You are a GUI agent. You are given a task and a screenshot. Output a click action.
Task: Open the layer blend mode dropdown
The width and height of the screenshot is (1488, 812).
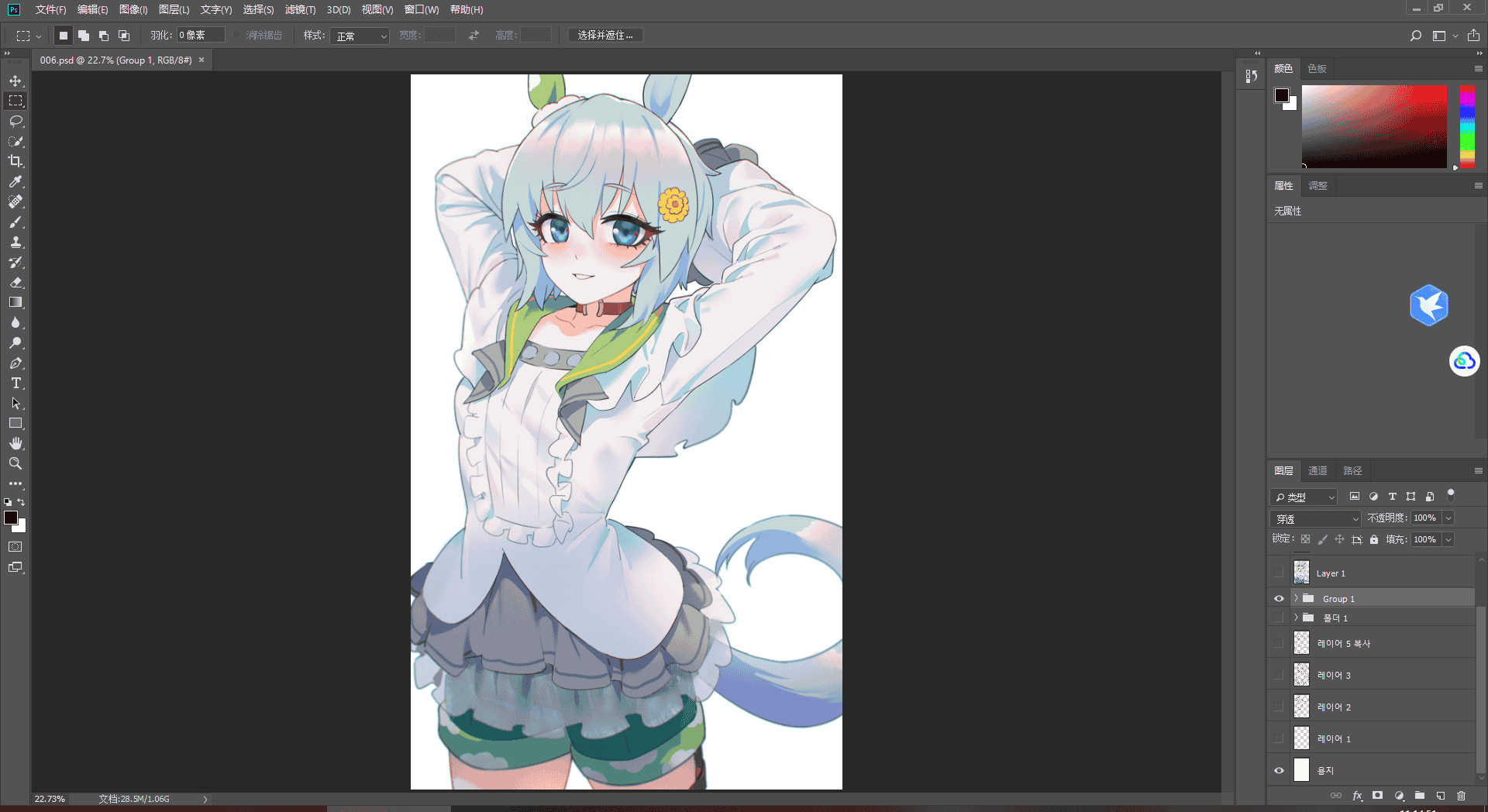click(1316, 518)
